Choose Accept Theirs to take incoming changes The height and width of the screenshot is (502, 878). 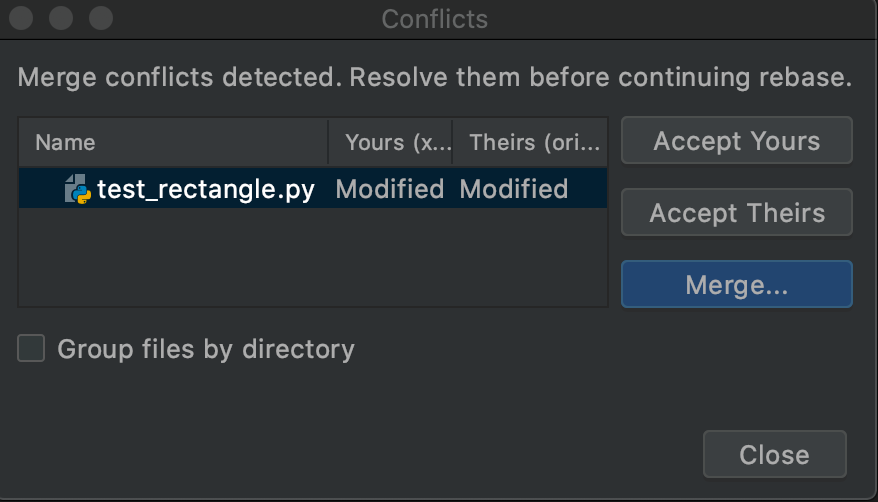[x=737, y=212]
